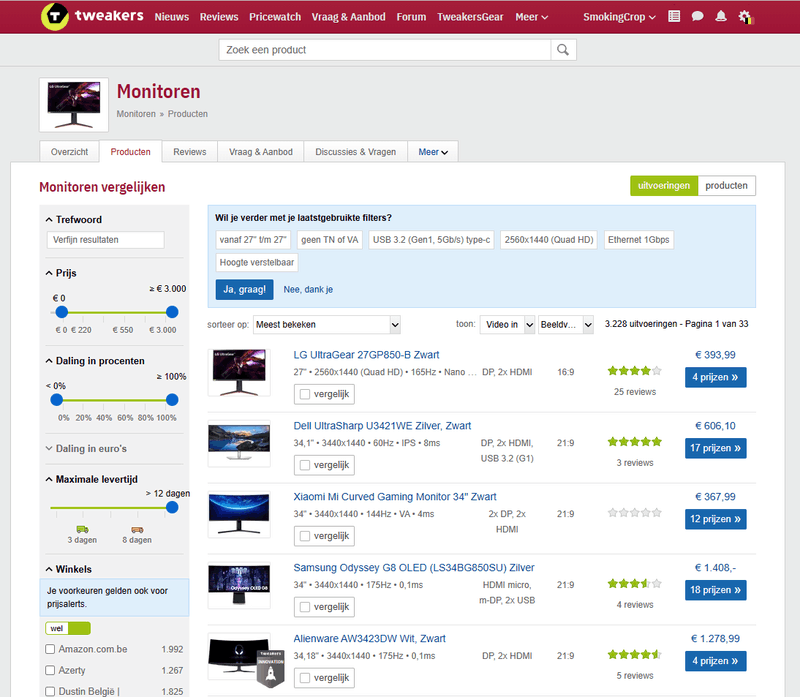Click the 'Ja, graag!' button

[244, 289]
